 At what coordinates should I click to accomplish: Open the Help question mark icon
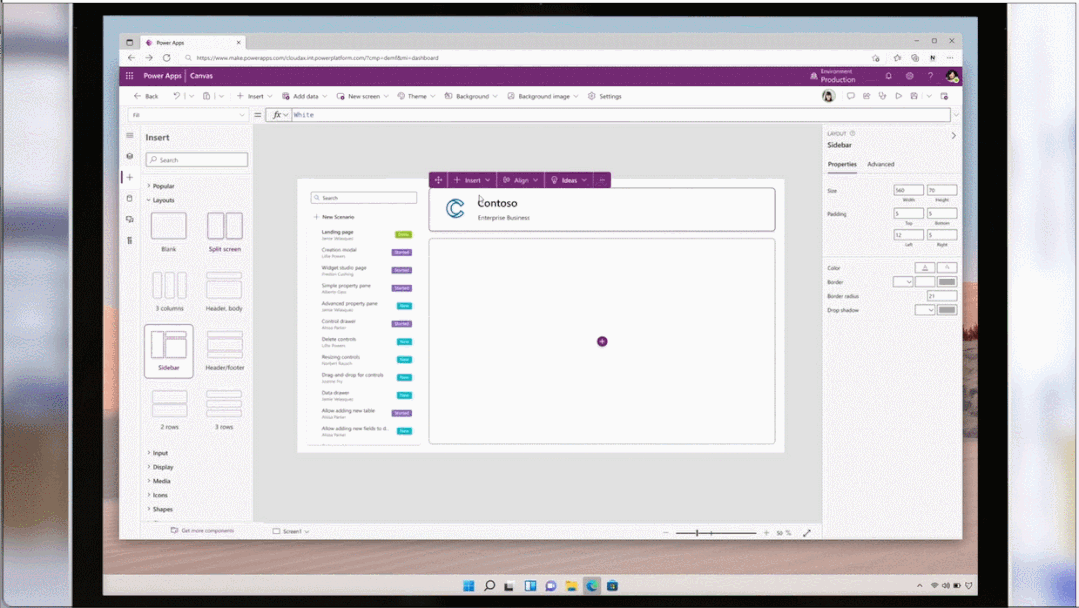pyautogui.click(x=930, y=76)
